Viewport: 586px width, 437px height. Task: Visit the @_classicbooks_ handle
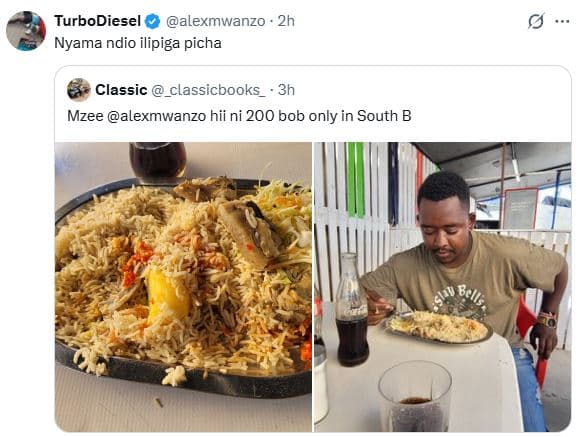coord(208,90)
